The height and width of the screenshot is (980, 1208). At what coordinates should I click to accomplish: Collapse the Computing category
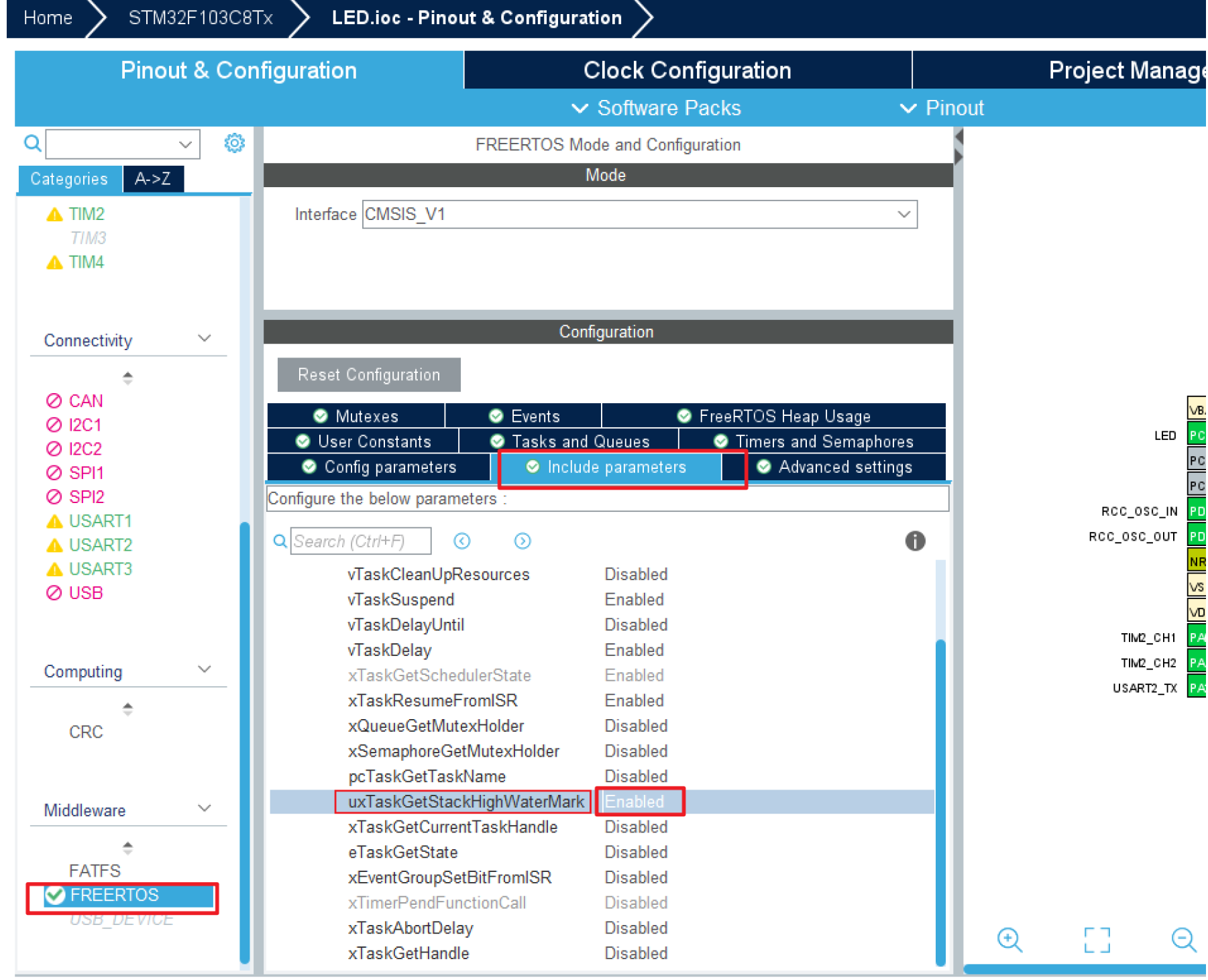[205, 670]
